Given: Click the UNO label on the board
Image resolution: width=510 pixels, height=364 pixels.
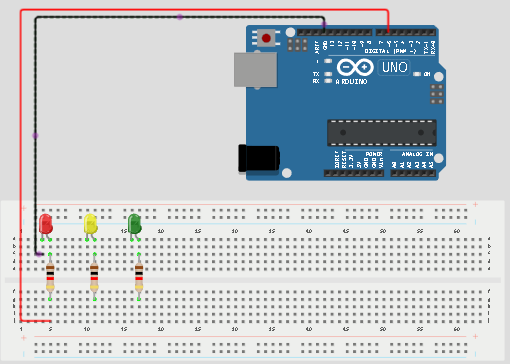Looking at the screenshot, I should click(x=394, y=67).
